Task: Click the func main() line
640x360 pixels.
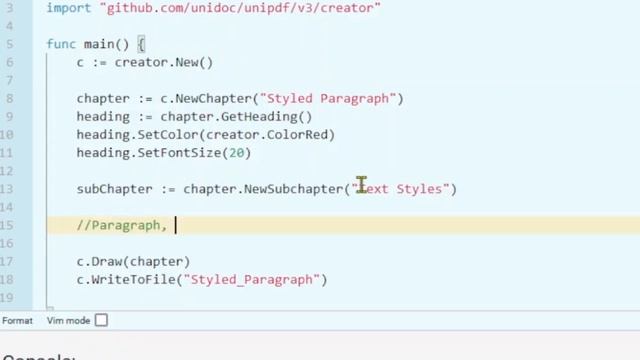Action: point(96,44)
